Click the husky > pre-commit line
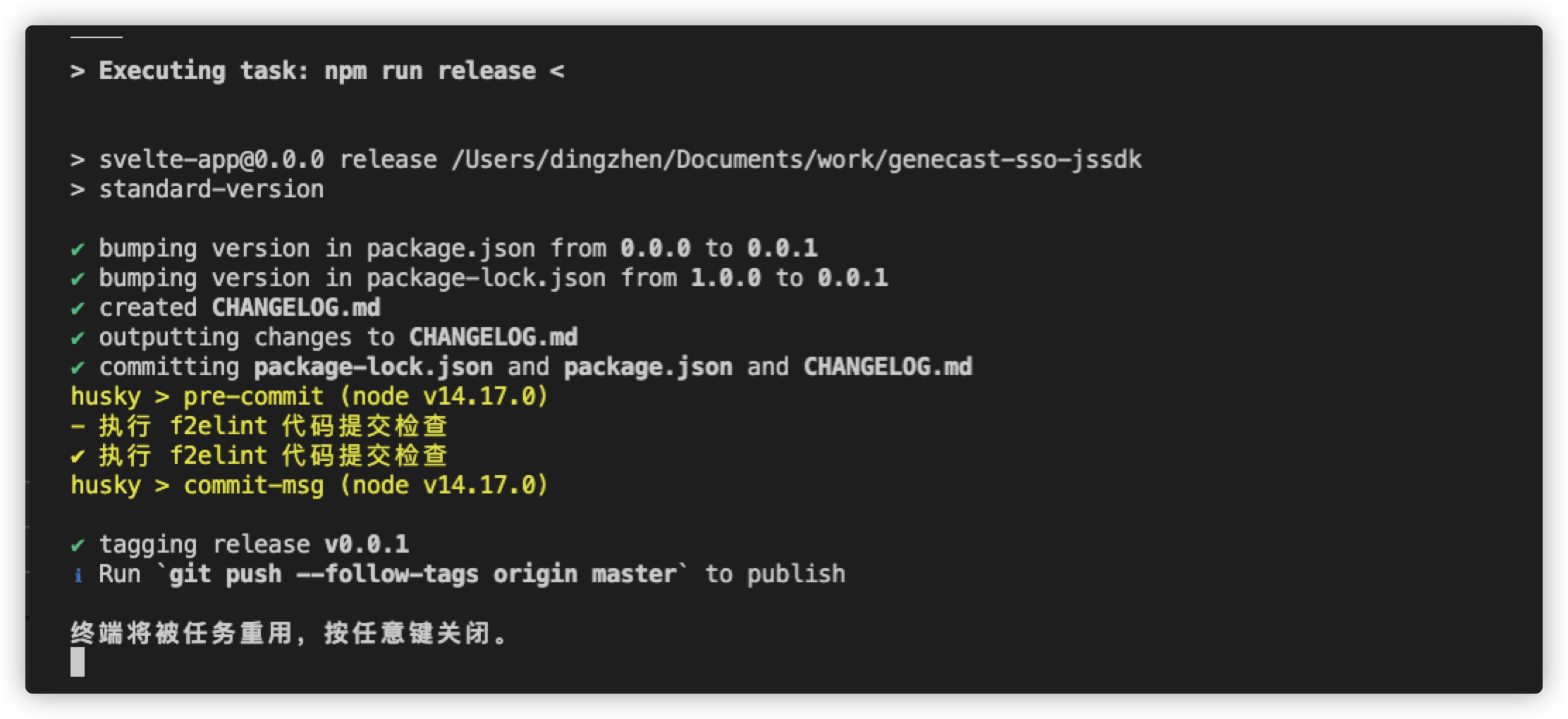This screenshot has width=1568, height=719. (310, 397)
